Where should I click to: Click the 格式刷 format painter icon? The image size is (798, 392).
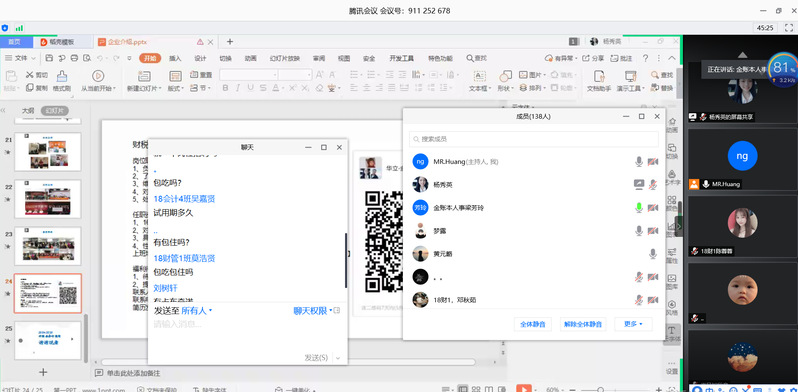pyautogui.click(x=62, y=76)
